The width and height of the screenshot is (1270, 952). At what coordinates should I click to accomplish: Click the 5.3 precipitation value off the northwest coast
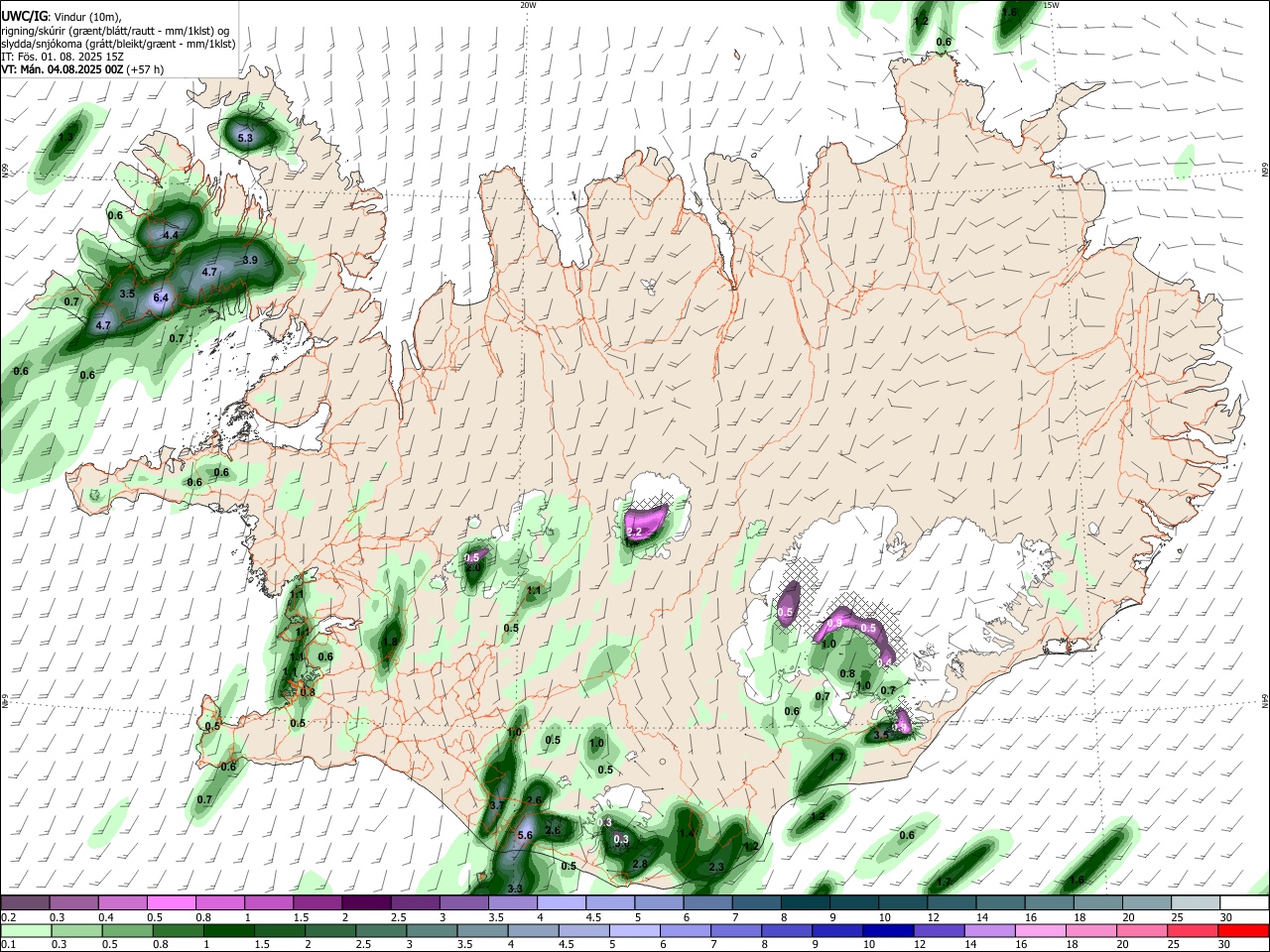[x=245, y=138]
